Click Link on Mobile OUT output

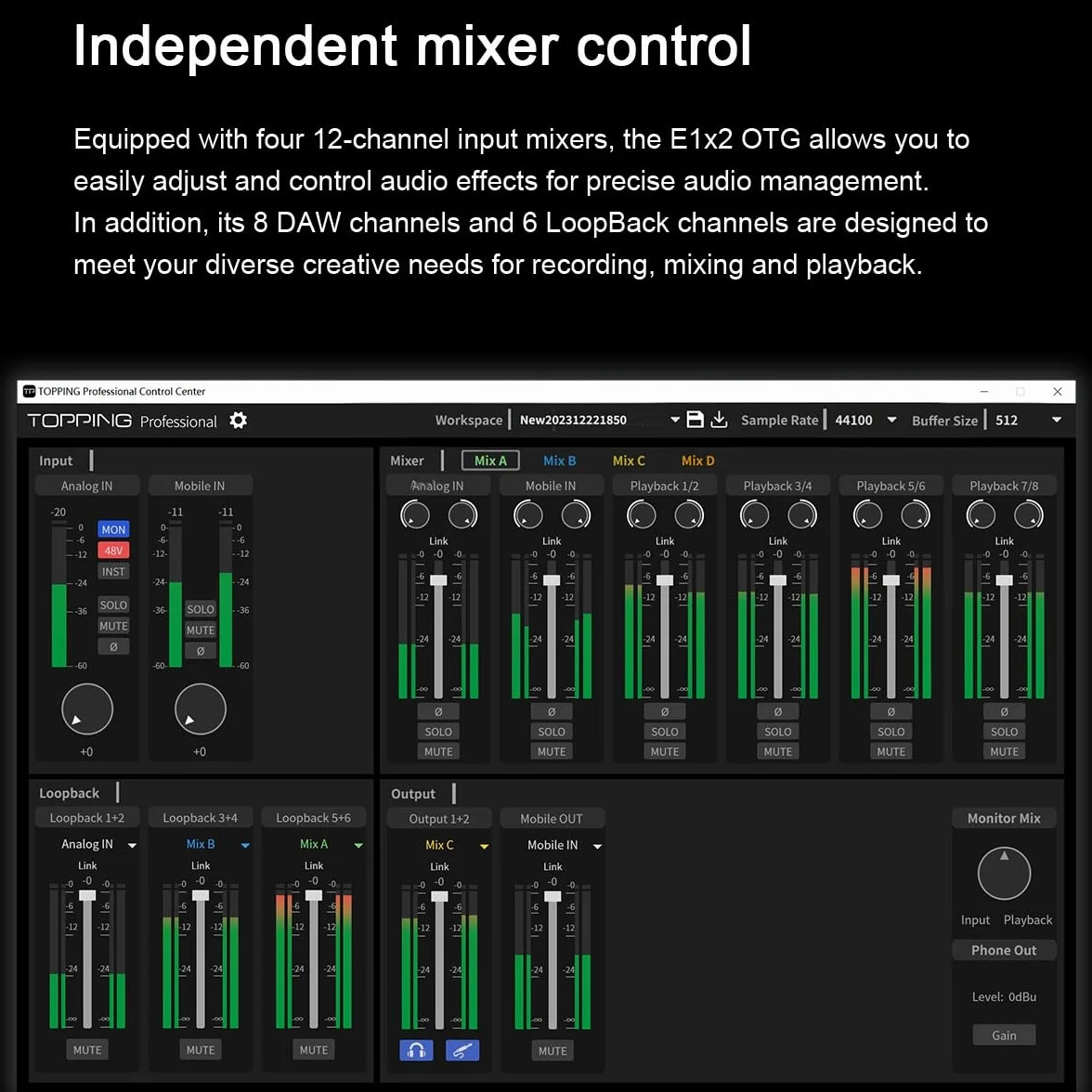[552, 866]
